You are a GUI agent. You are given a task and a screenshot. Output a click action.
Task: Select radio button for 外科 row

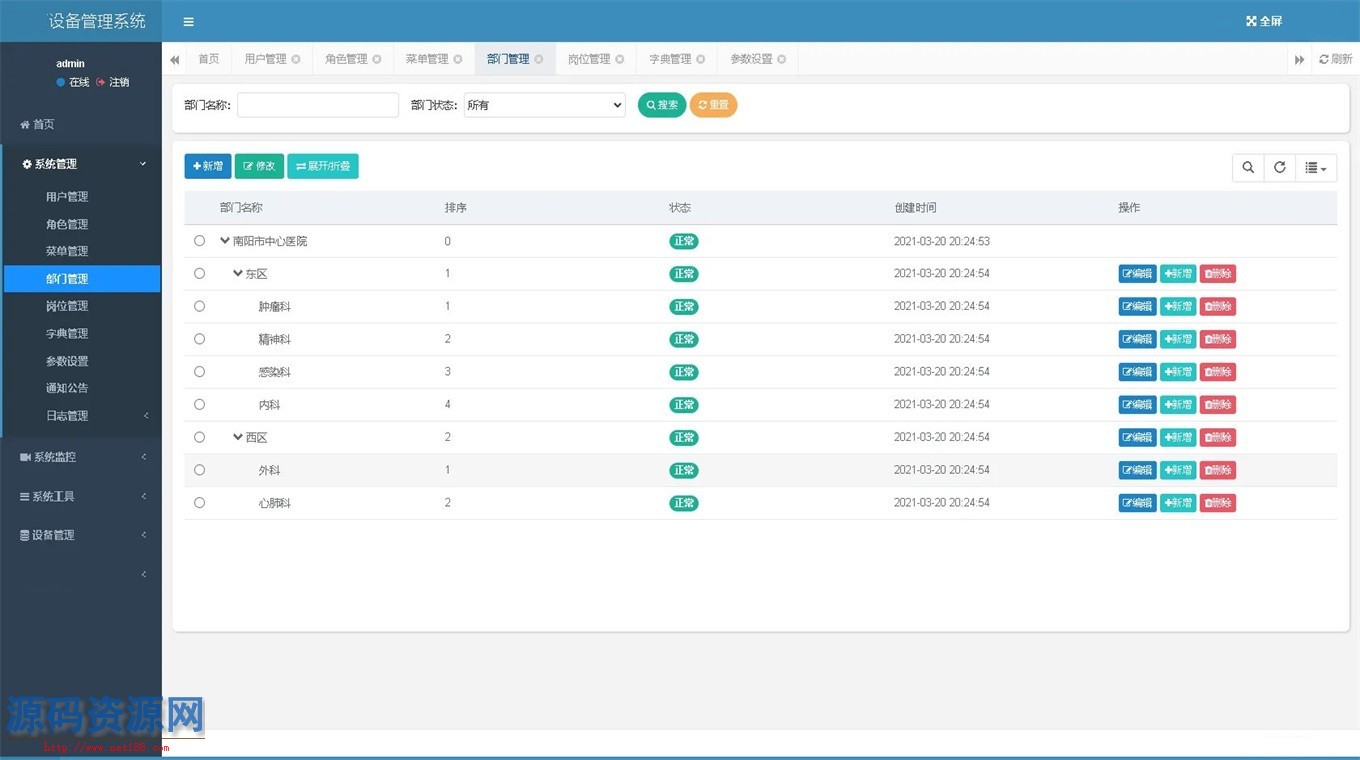[x=200, y=469]
